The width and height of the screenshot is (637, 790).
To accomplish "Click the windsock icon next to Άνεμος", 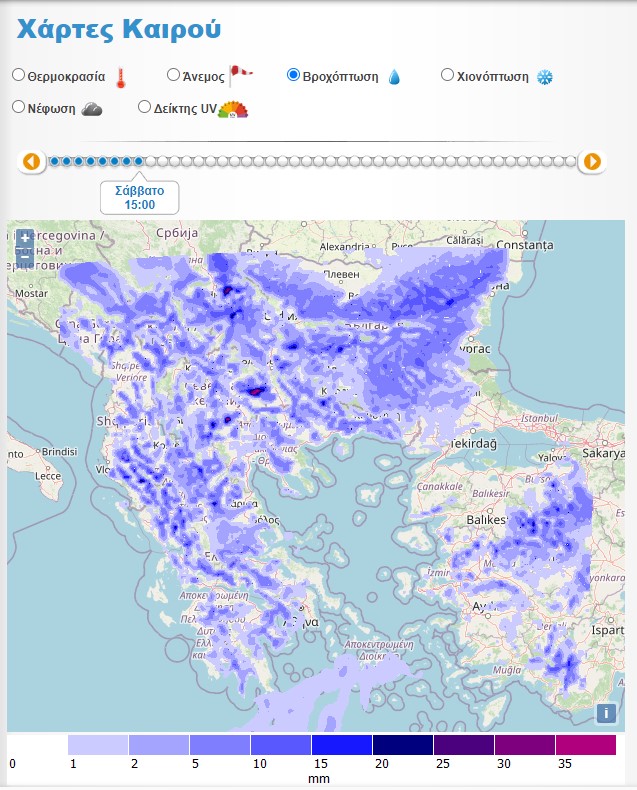I will [241, 74].
